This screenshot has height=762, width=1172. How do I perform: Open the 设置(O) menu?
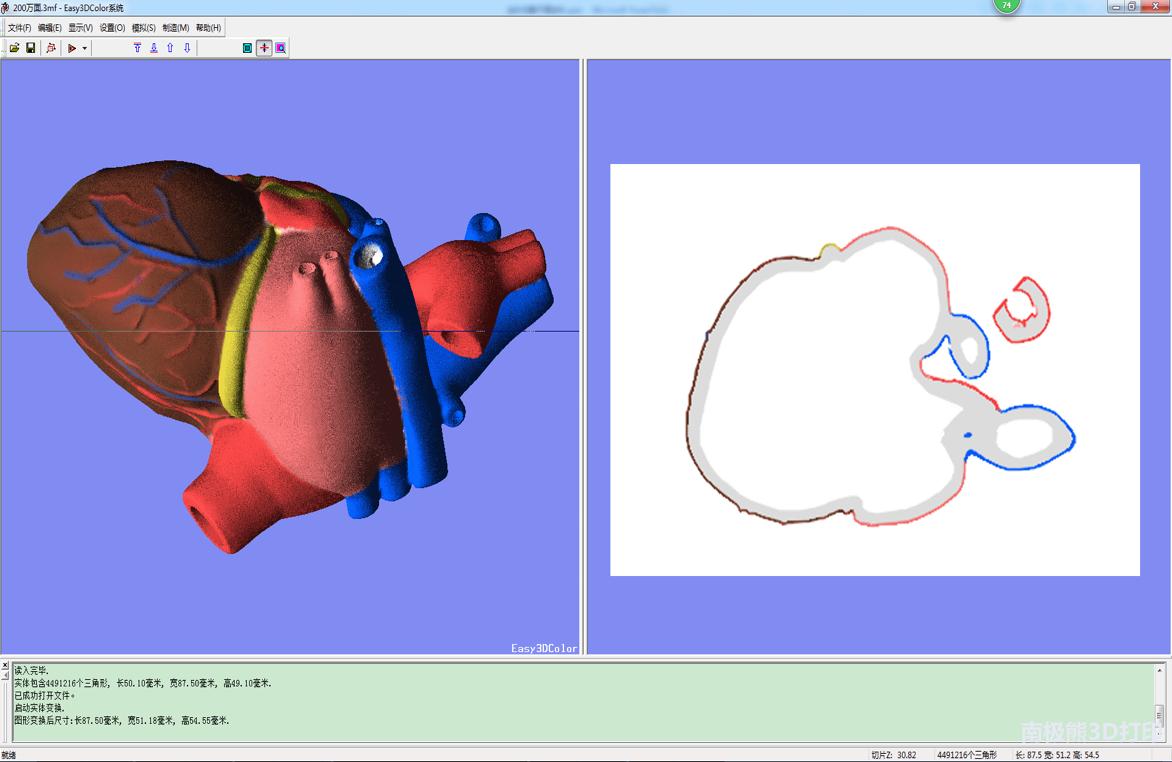pyautogui.click(x=110, y=27)
